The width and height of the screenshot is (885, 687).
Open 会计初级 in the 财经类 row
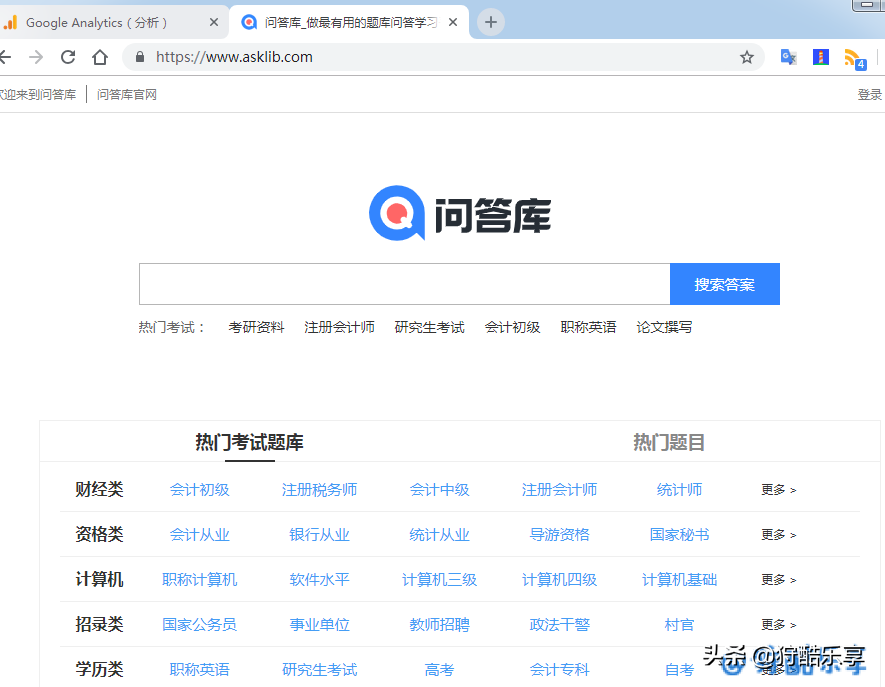(200, 489)
